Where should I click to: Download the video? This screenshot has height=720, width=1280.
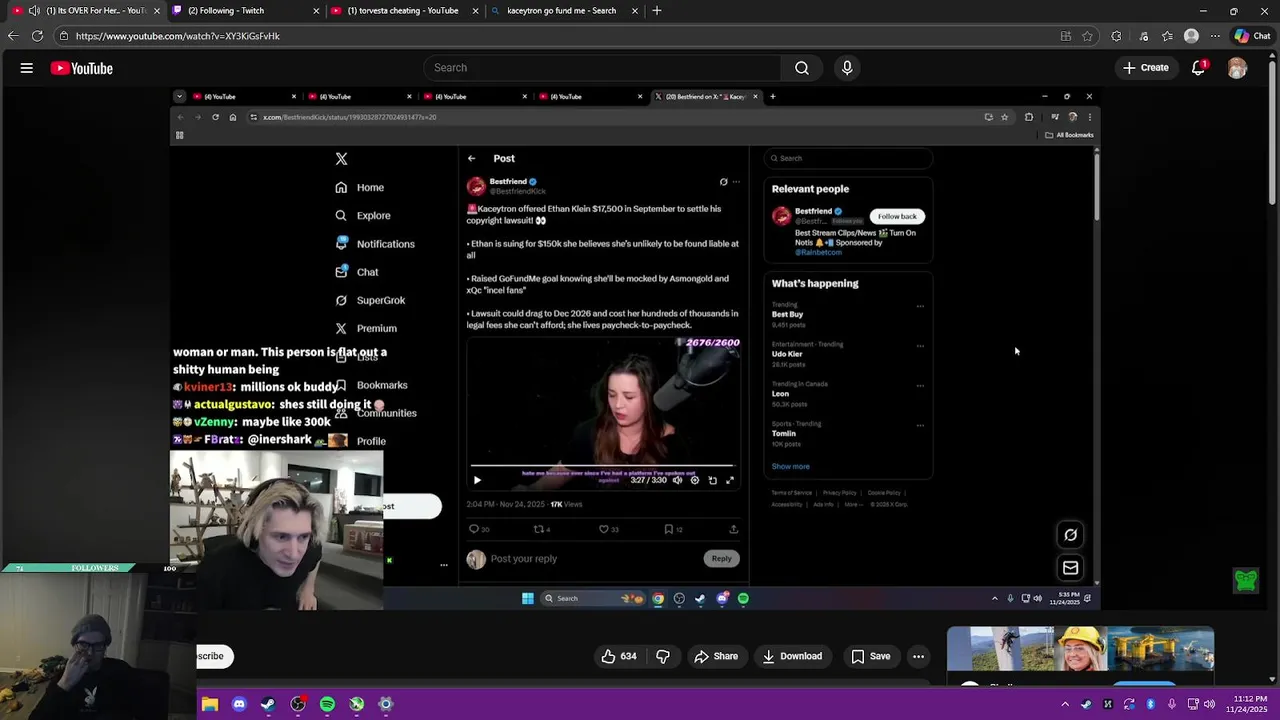[792, 656]
